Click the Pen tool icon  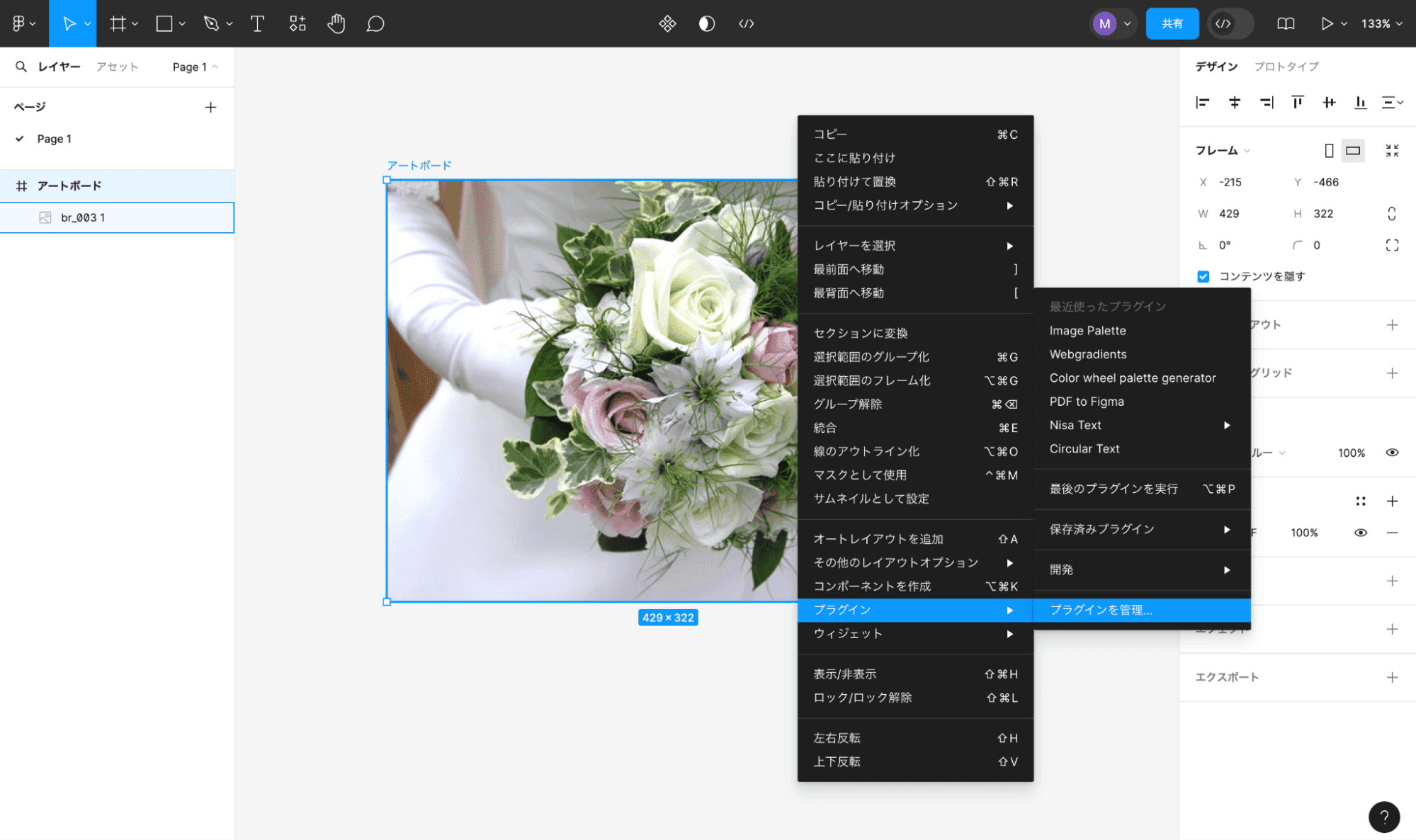(210, 23)
